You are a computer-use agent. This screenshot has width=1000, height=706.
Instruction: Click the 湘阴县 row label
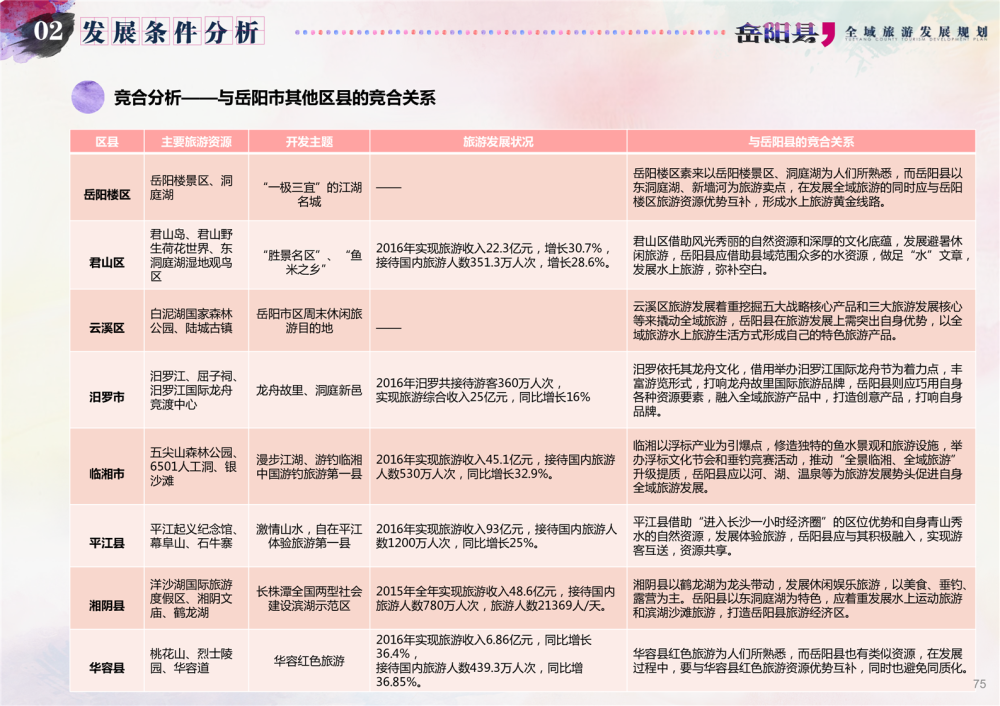point(107,605)
